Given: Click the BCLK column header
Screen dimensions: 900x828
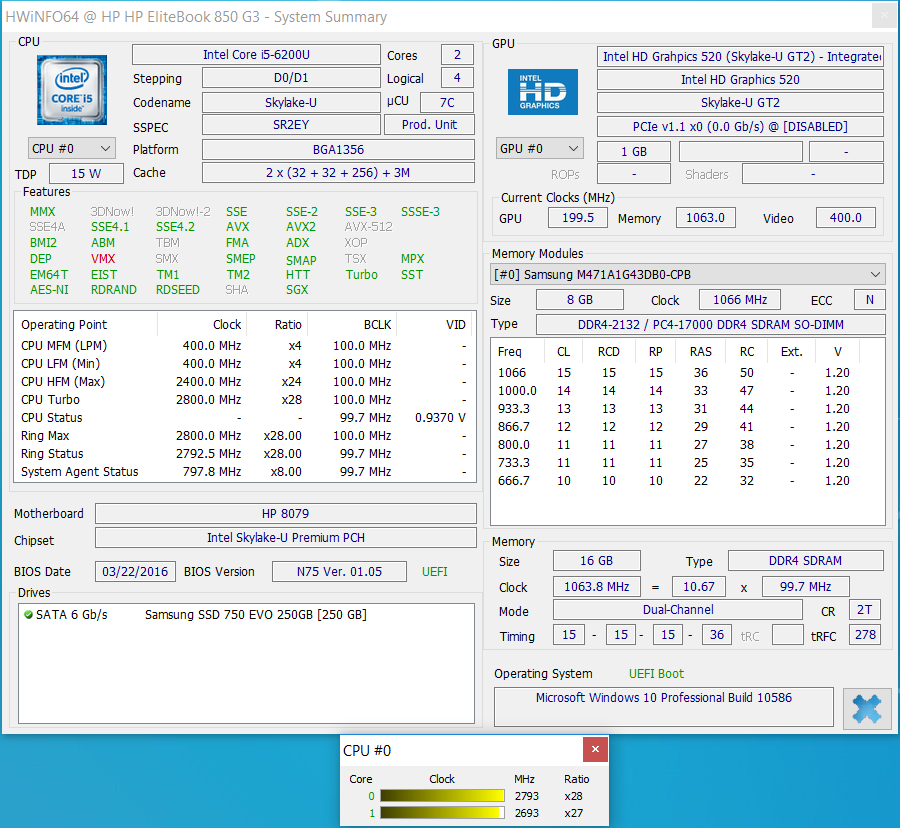Looking at the screenshot, I should [352, 324].
